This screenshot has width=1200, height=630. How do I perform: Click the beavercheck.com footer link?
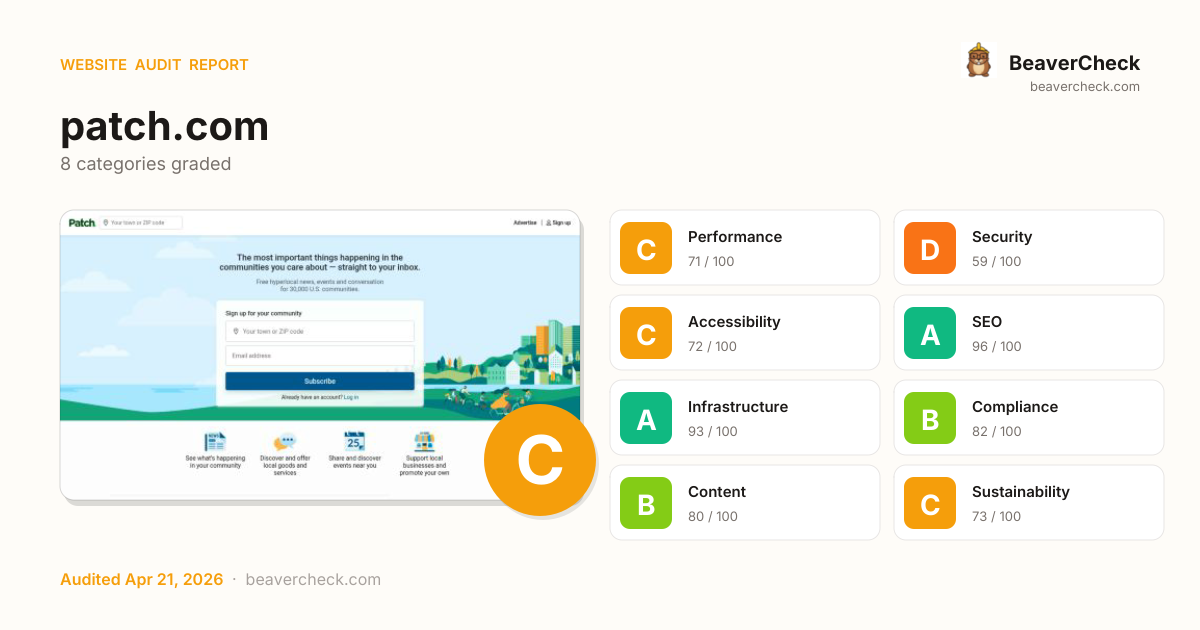[x=313, y=580]
